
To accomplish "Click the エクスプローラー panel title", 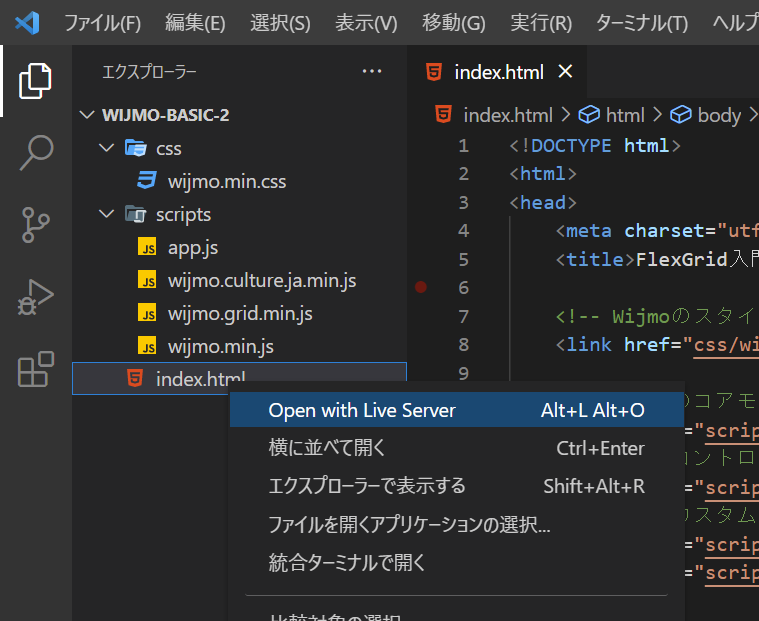I will point(149,72).
